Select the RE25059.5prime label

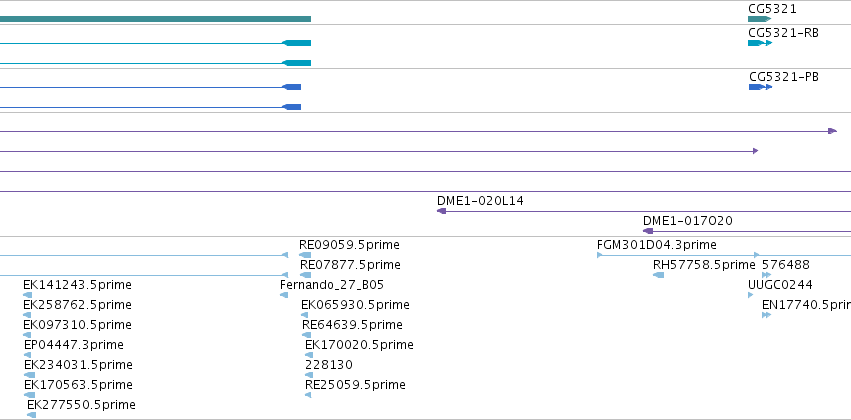click(355, 385)
